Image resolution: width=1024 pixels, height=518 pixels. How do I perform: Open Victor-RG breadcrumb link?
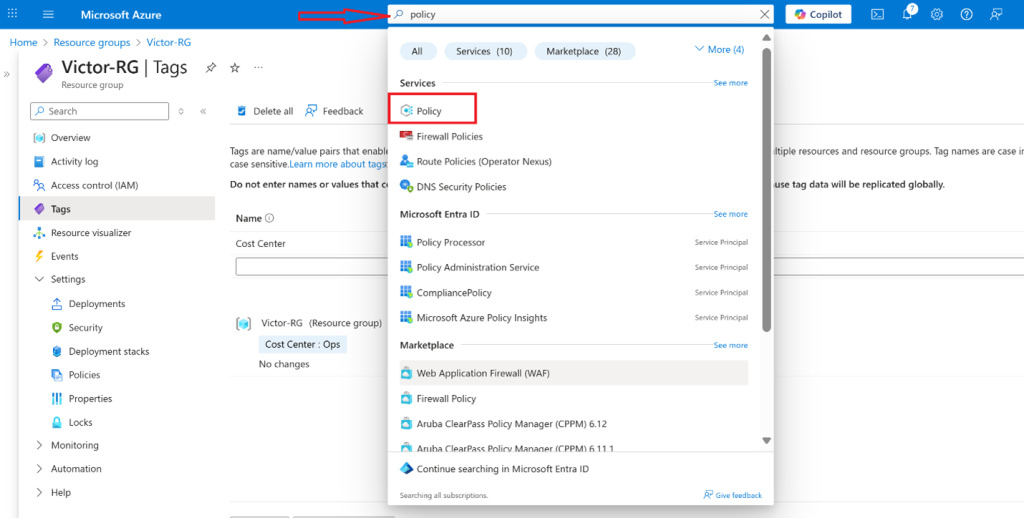168,42
